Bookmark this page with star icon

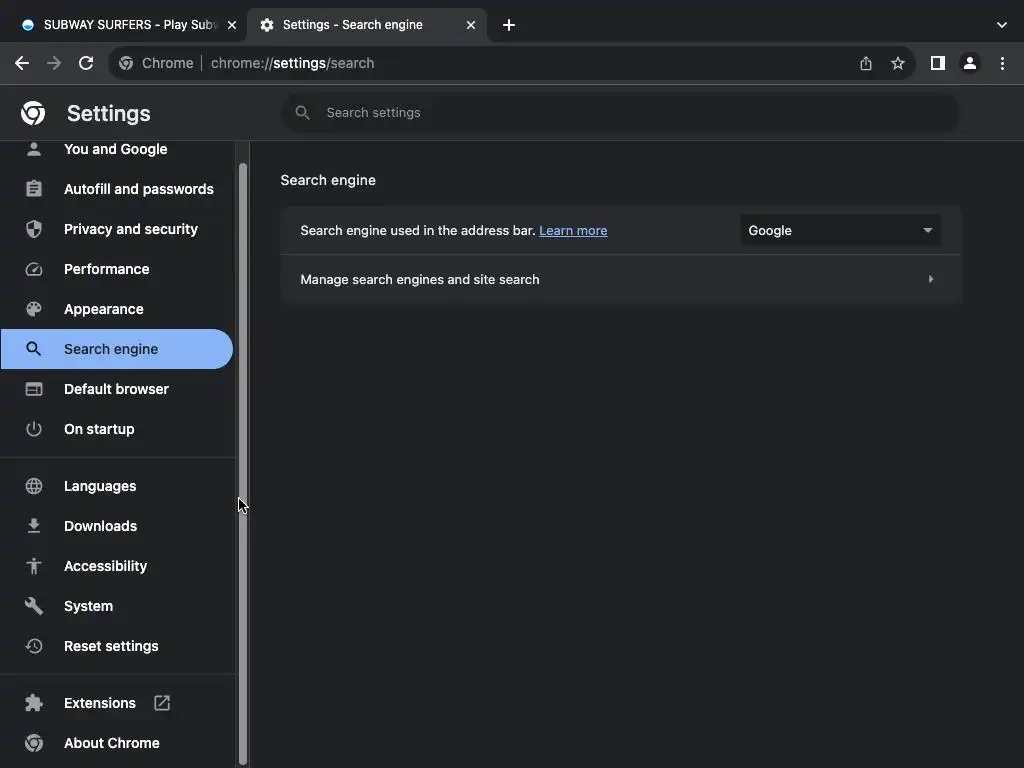pyautogui.click(x=898, y=63)
